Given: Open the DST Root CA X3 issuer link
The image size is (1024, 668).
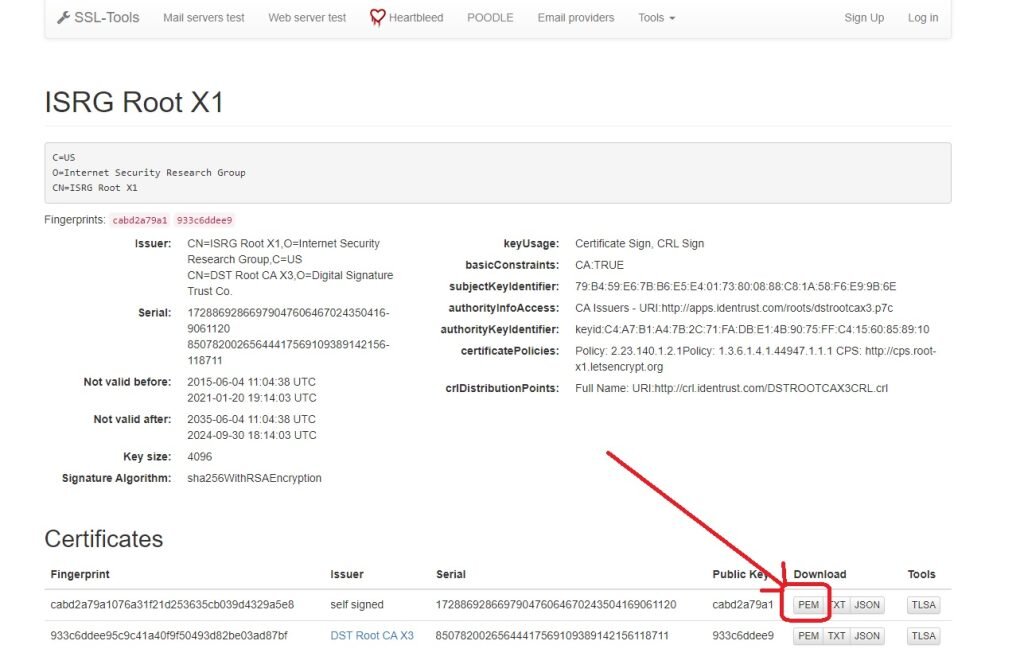Looking at the screenshot, I should point(372,635).
